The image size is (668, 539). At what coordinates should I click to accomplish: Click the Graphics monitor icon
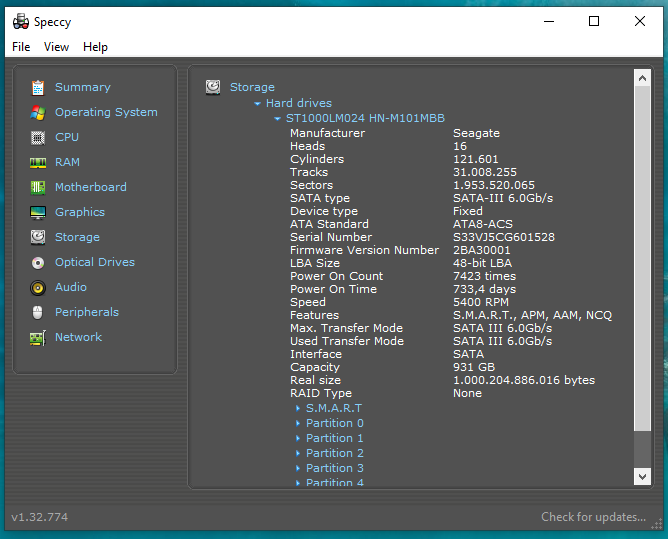38,213
